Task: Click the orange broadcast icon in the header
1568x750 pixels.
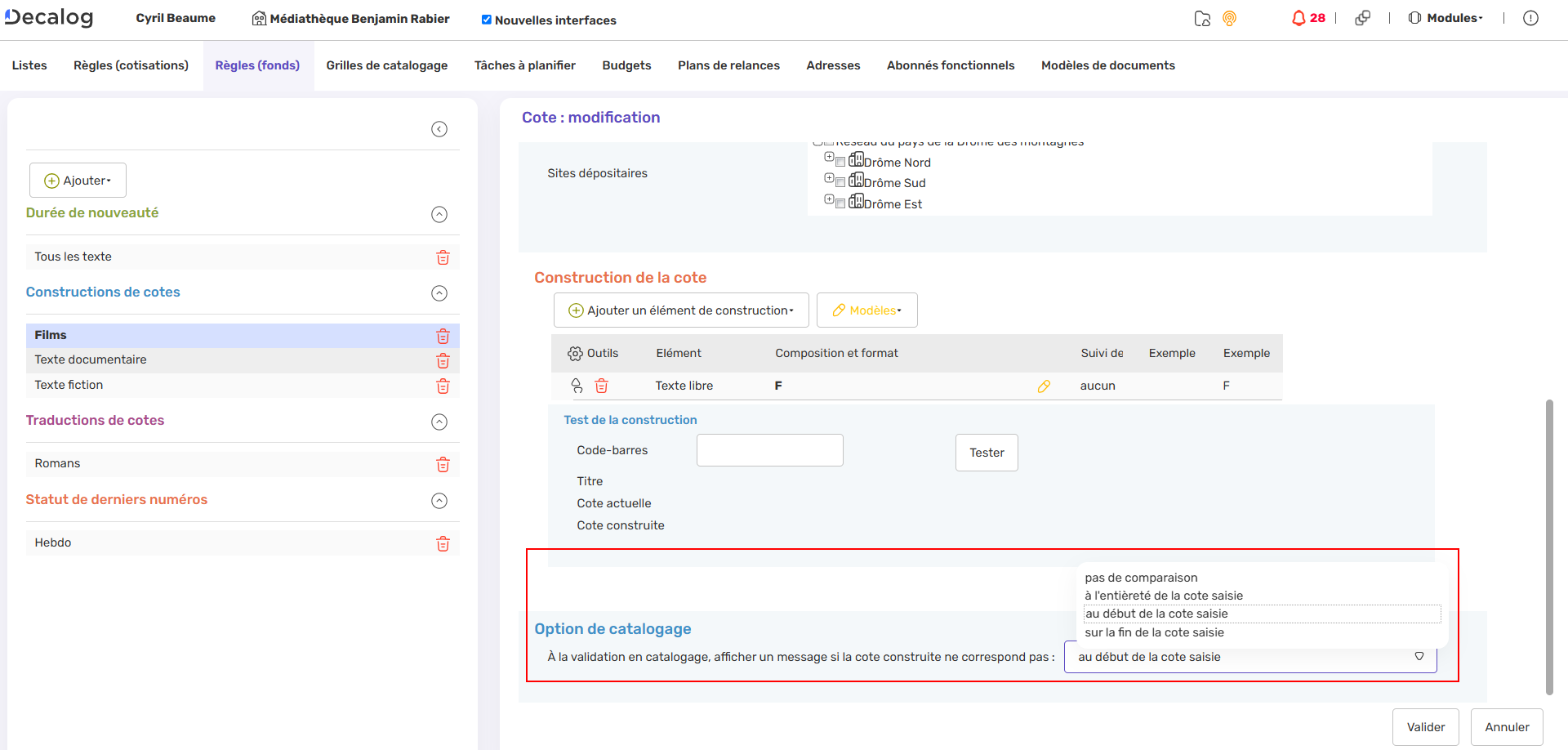Action: click(x=1230, y=18)
